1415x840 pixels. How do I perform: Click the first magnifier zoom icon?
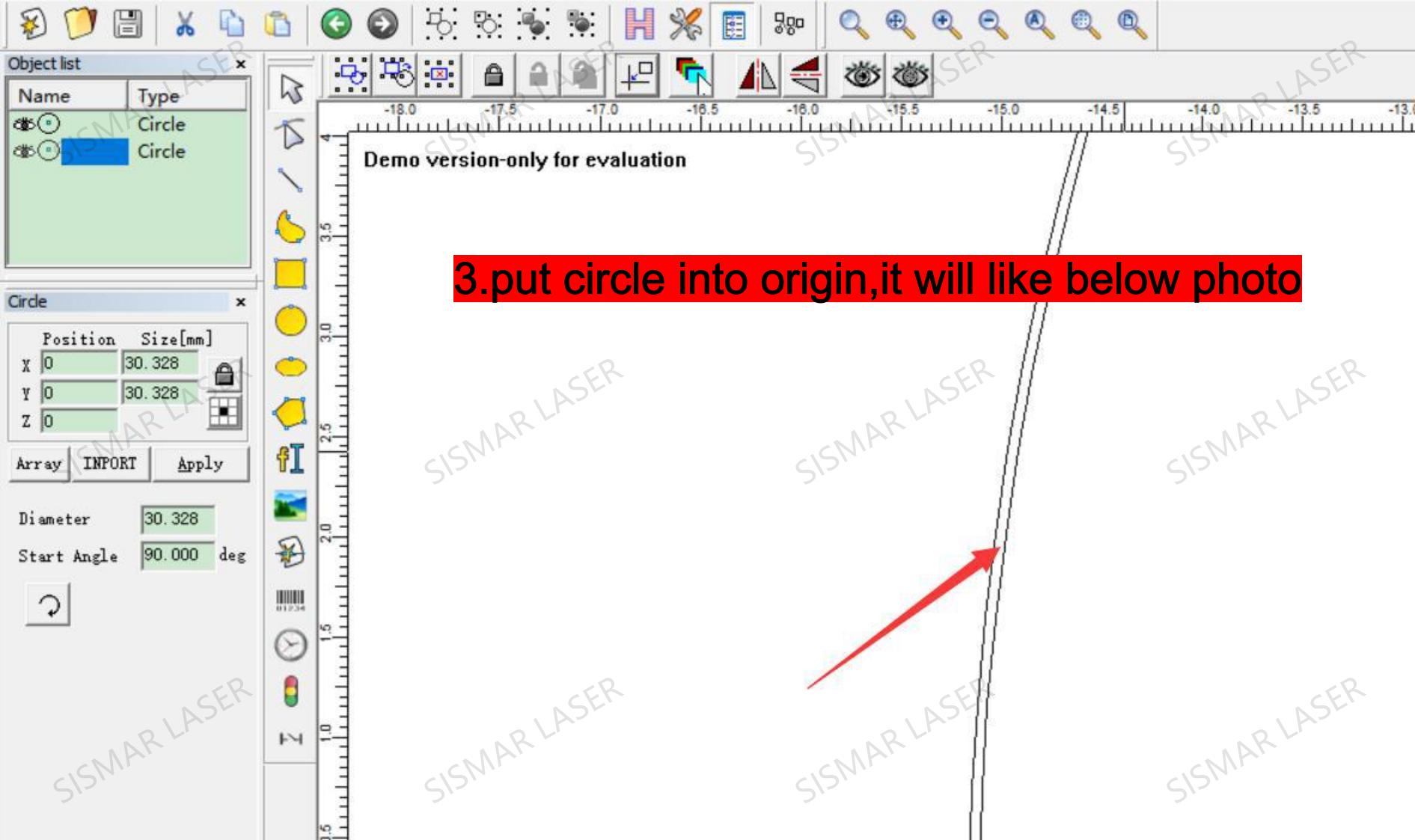[853, 24]
